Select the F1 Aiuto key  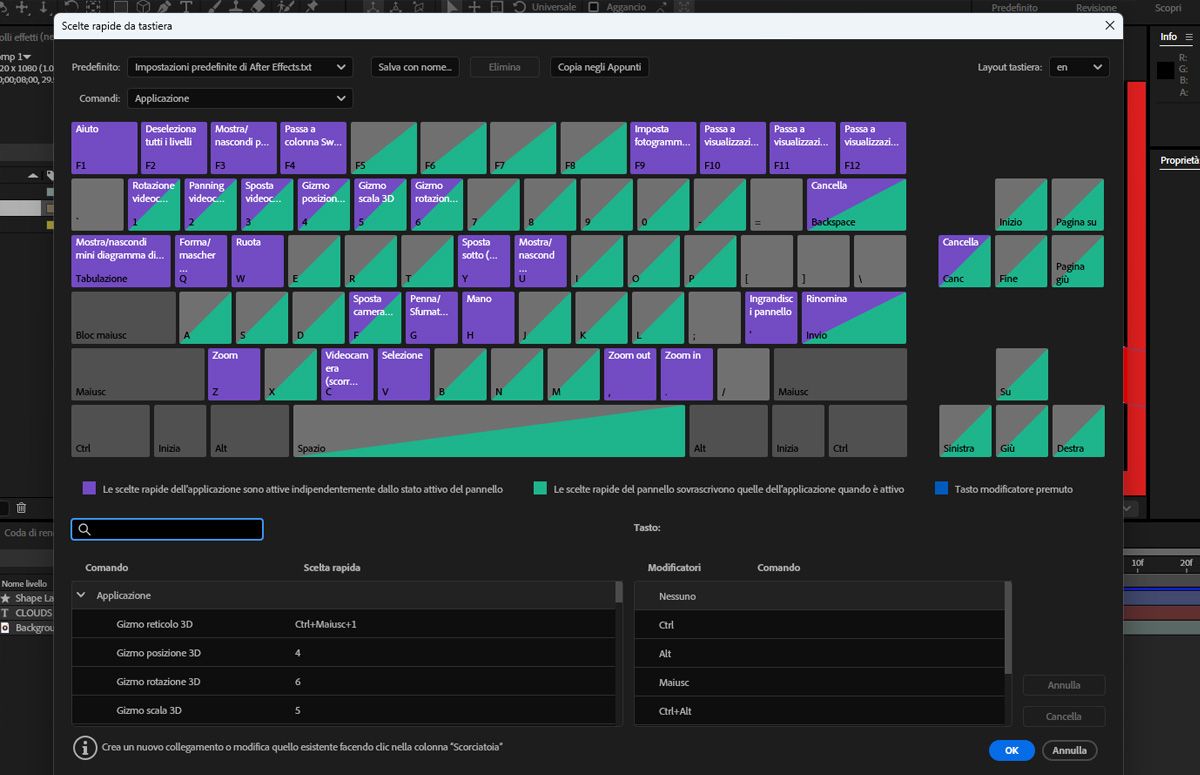tap(105, 148)
